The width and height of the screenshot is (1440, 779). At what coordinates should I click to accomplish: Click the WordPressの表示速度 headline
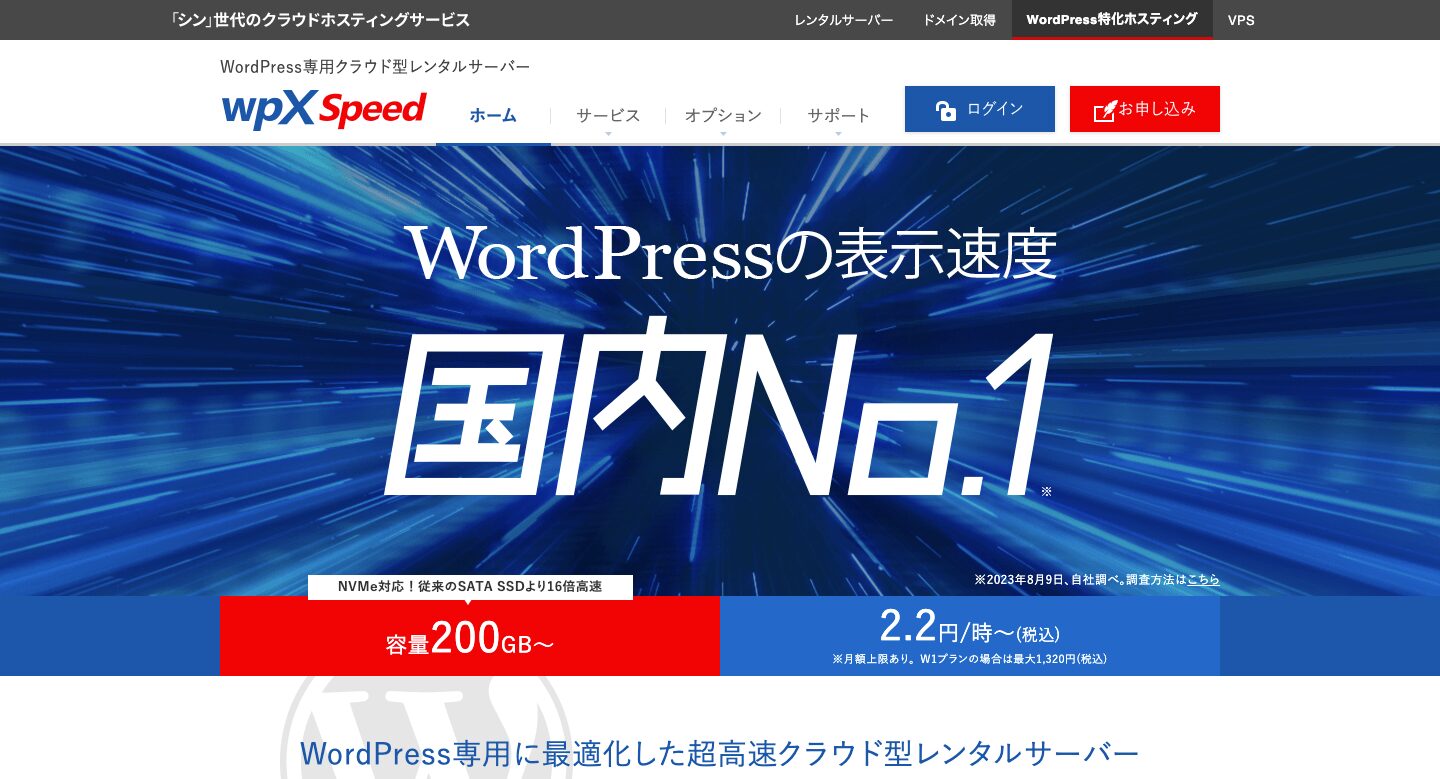[x=731, y=254]
